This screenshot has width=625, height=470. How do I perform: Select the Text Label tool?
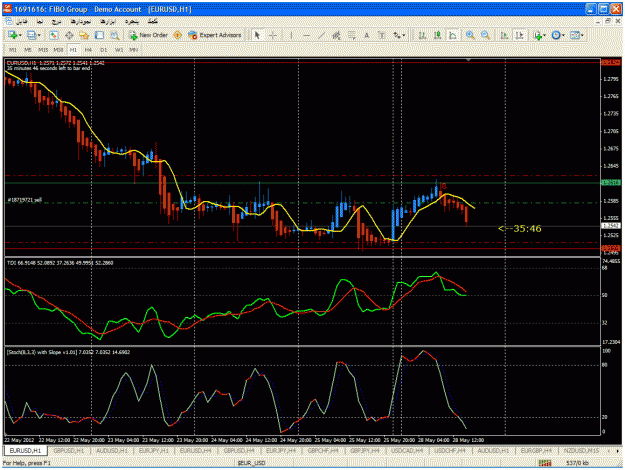pyautogui.click(x=382, y=35)
